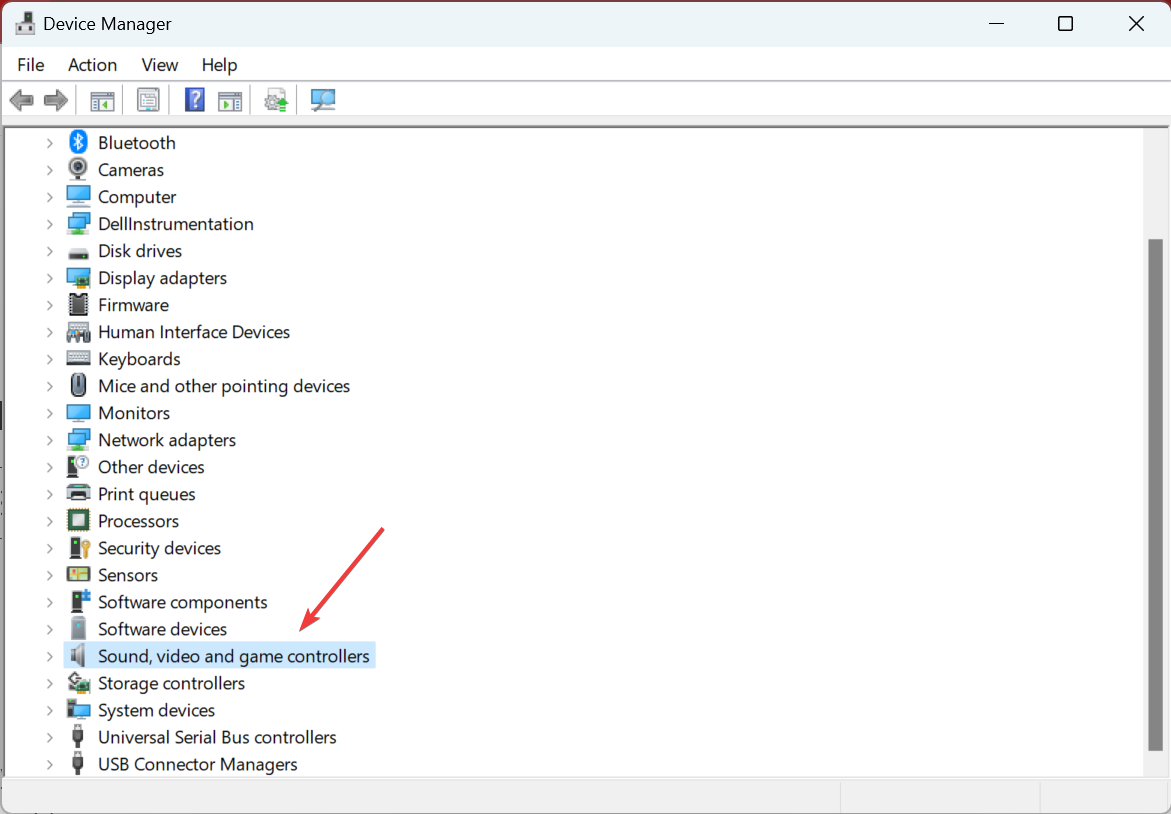The image size is (1171, 814).
Task: Expand Network adapters chevron
Action: [x=49, y=440]
